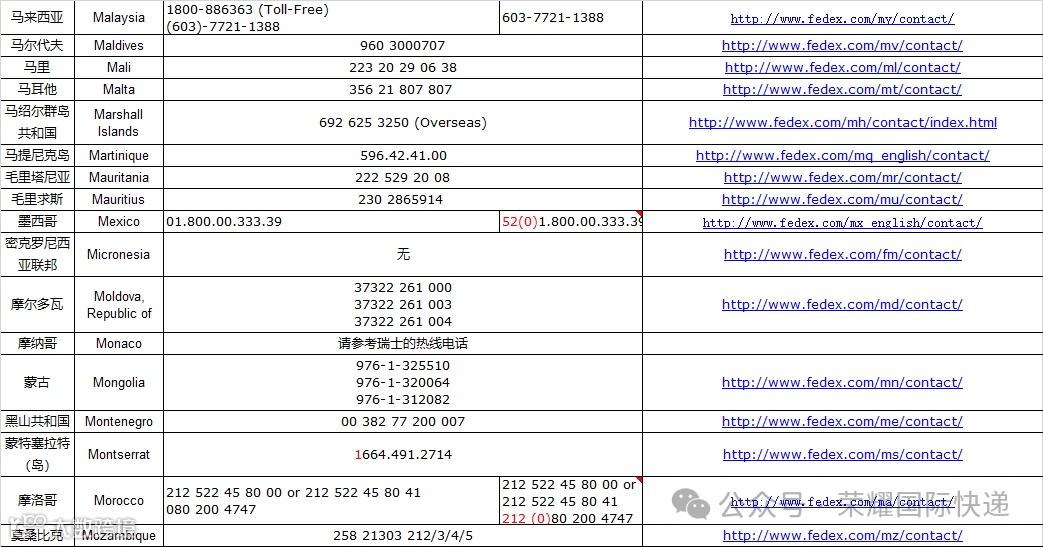This screenshot has height=547, width=1043.
Task: Click the Morocco cell with 212 (0)80
Action: [571, 500]
